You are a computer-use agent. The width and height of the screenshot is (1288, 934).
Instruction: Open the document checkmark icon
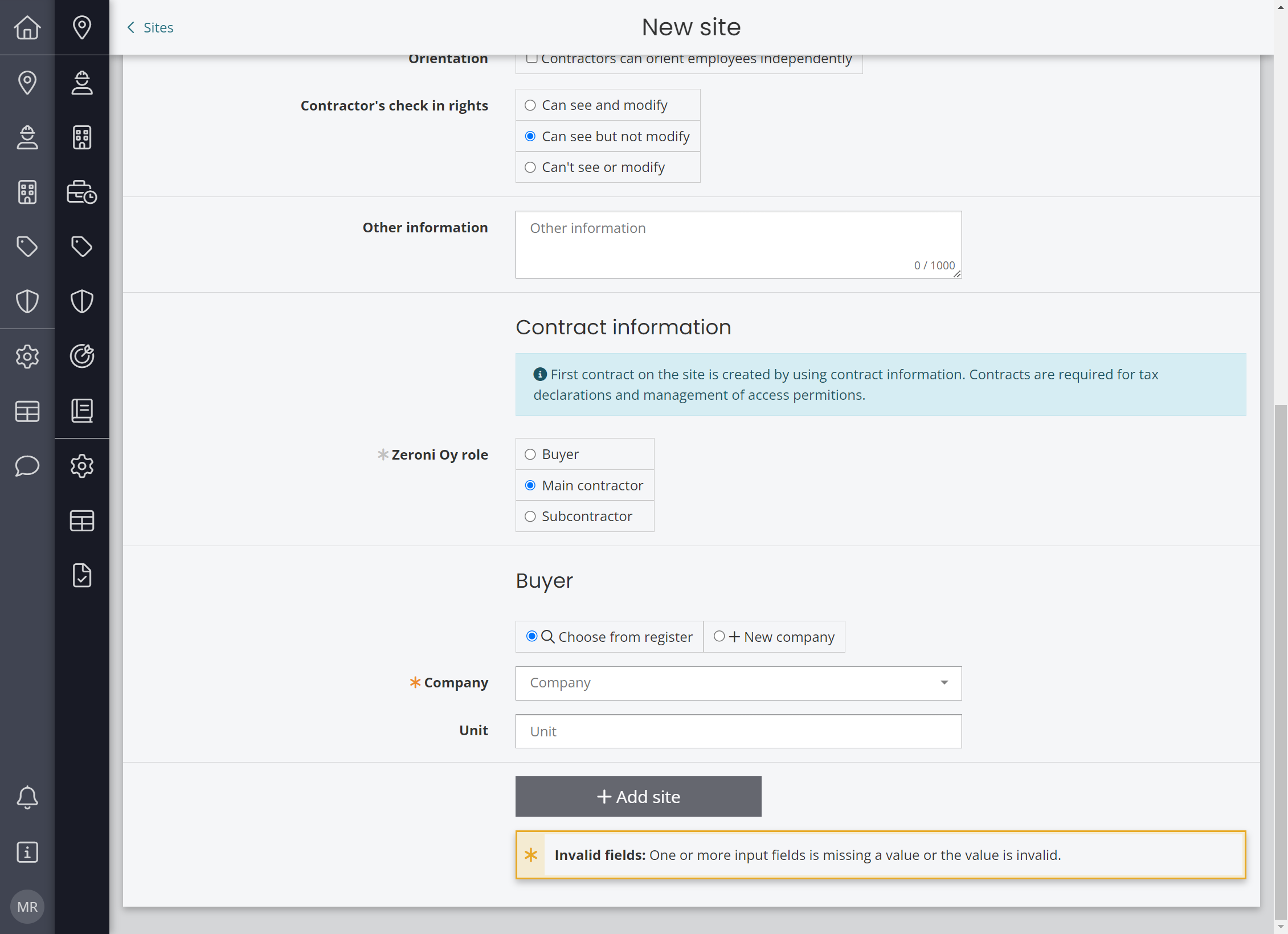point(81,575)
